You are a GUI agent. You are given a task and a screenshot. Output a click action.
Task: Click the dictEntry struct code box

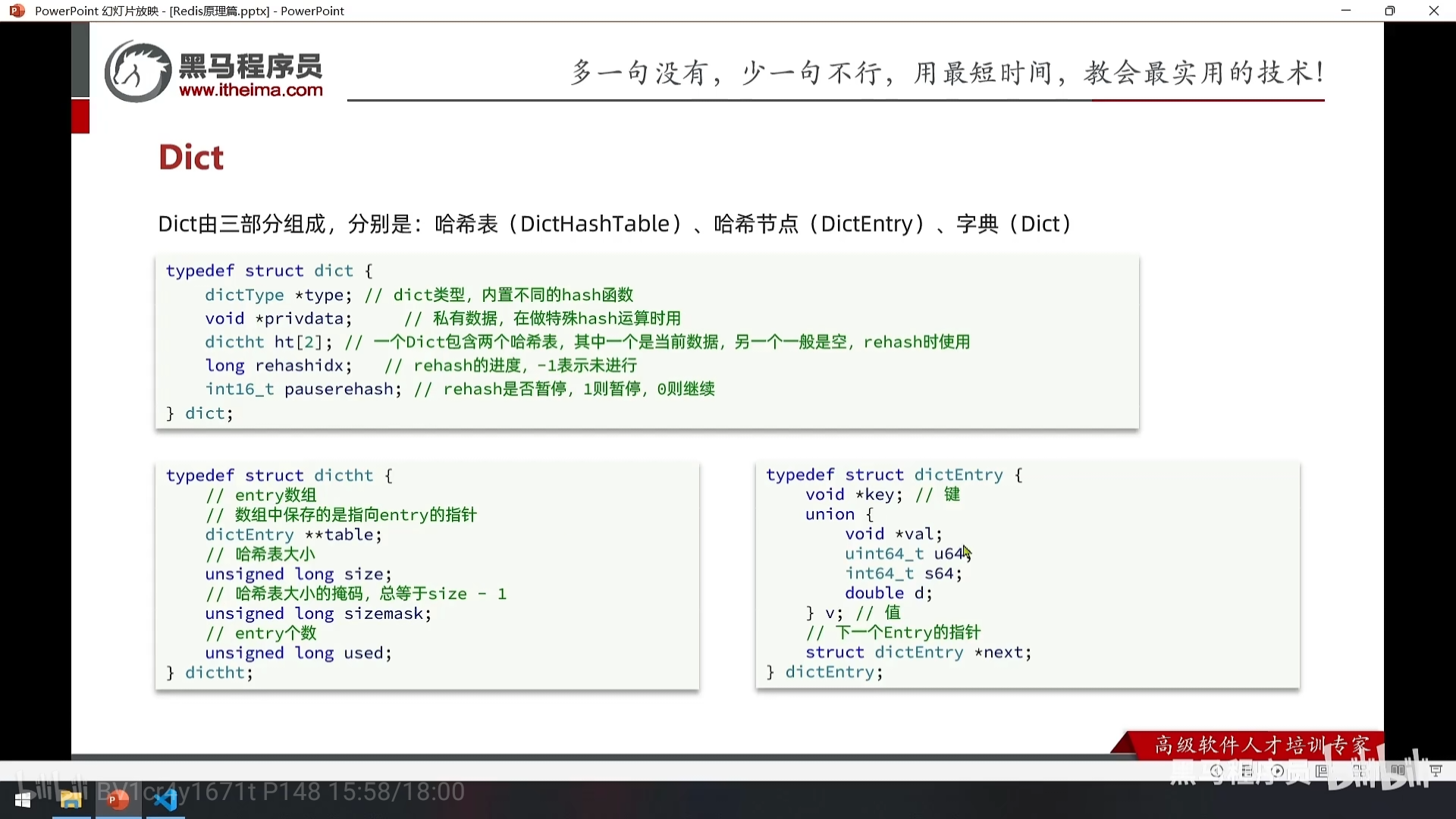(x=1027, y=574)
